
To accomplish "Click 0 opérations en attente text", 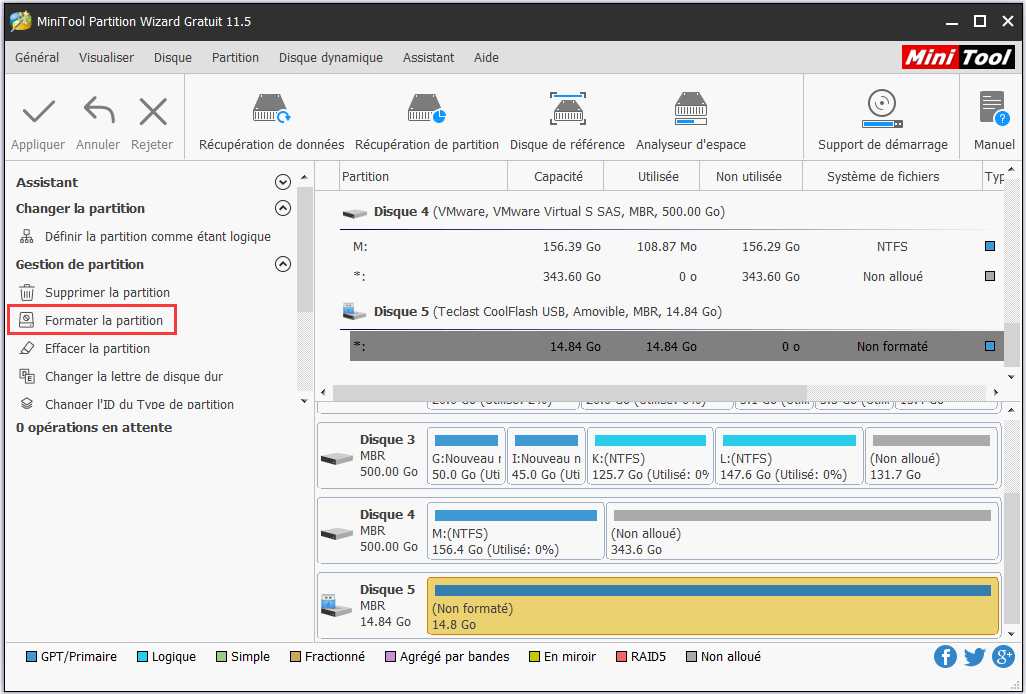I will point(94,428).
